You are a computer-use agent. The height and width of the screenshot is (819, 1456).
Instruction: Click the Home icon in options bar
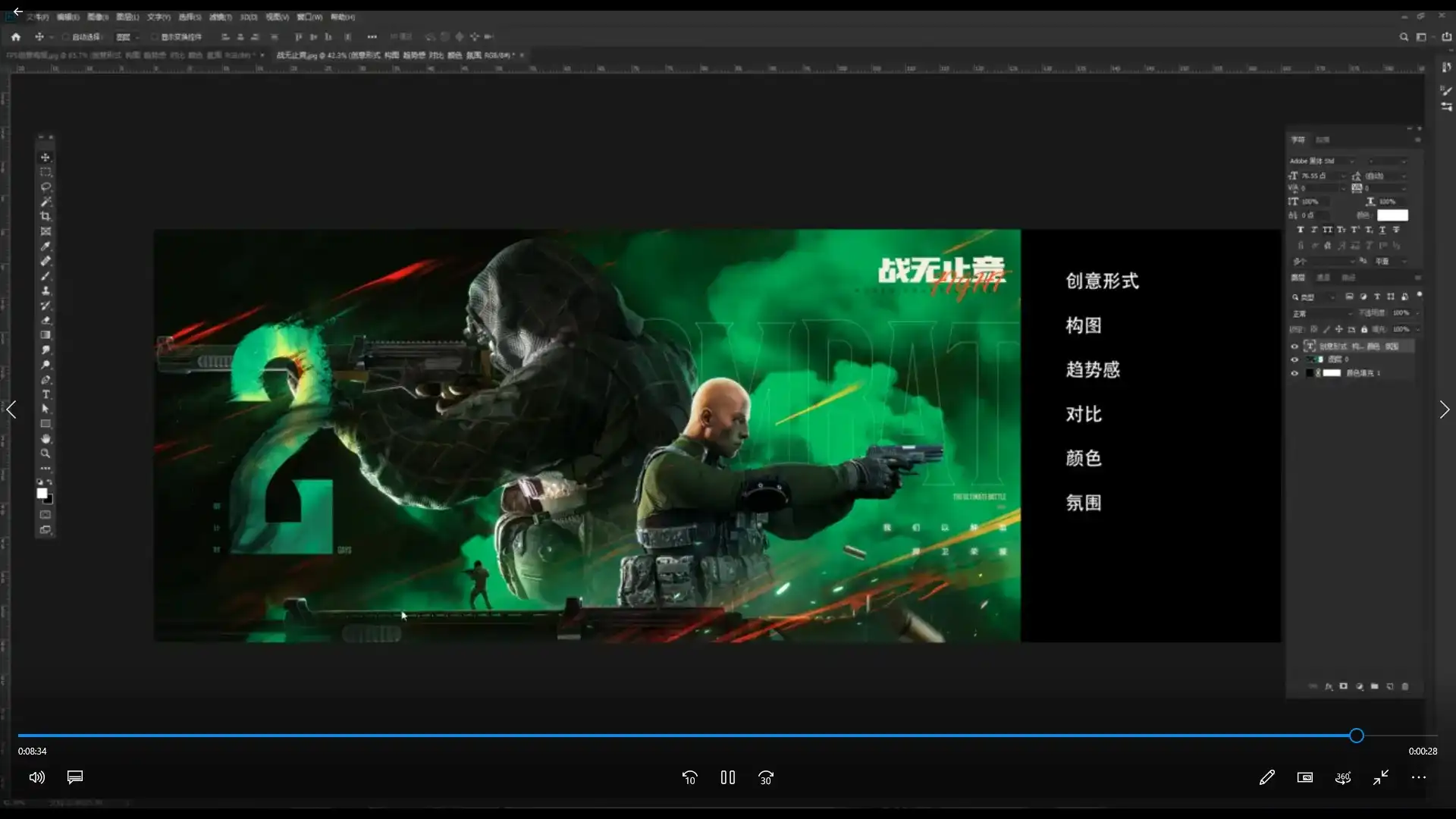16,36
